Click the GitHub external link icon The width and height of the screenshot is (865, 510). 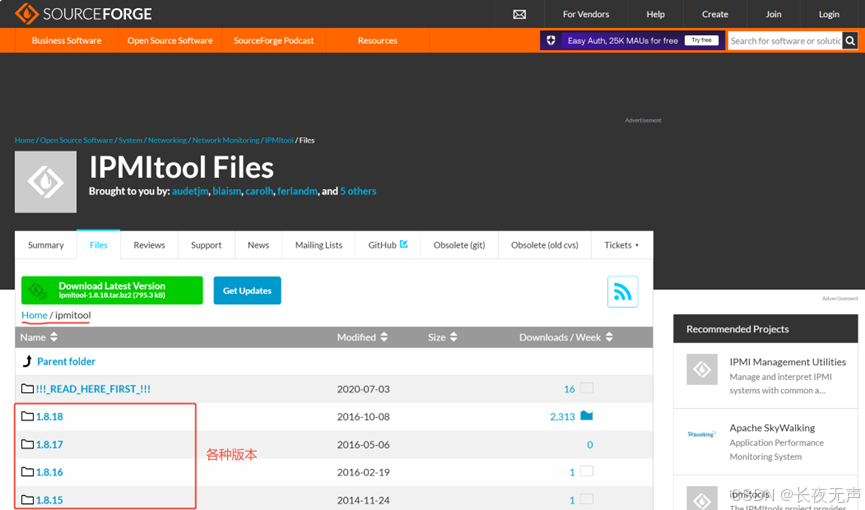404,244
